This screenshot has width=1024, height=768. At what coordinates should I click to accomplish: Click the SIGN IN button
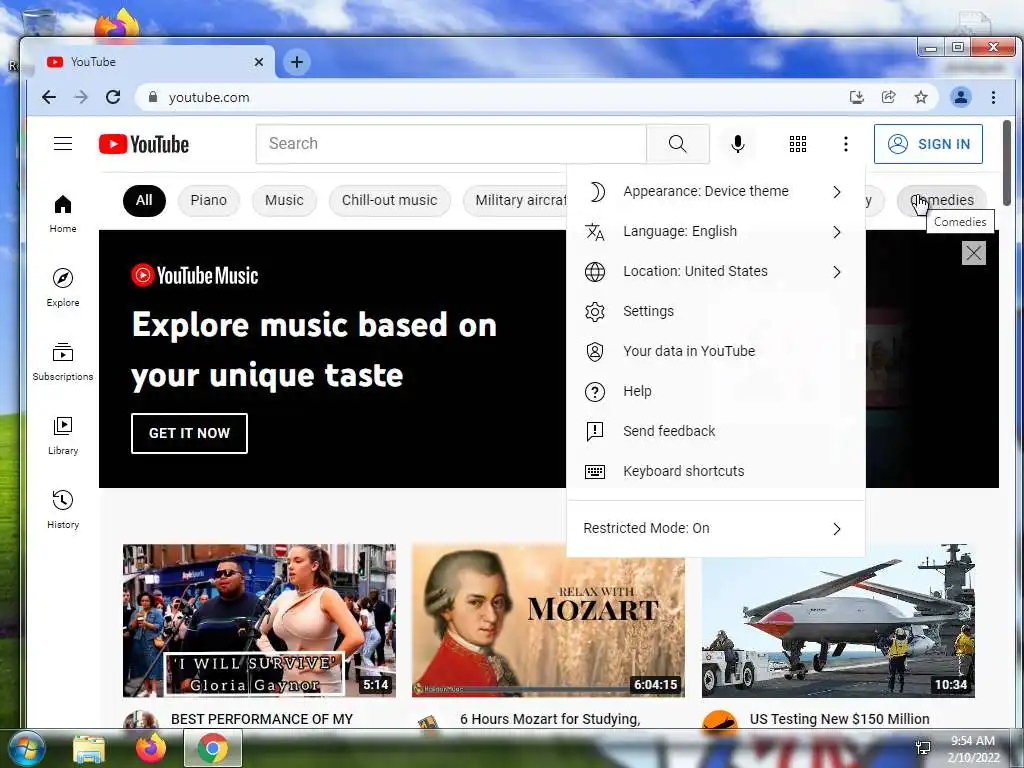(928, 144)
